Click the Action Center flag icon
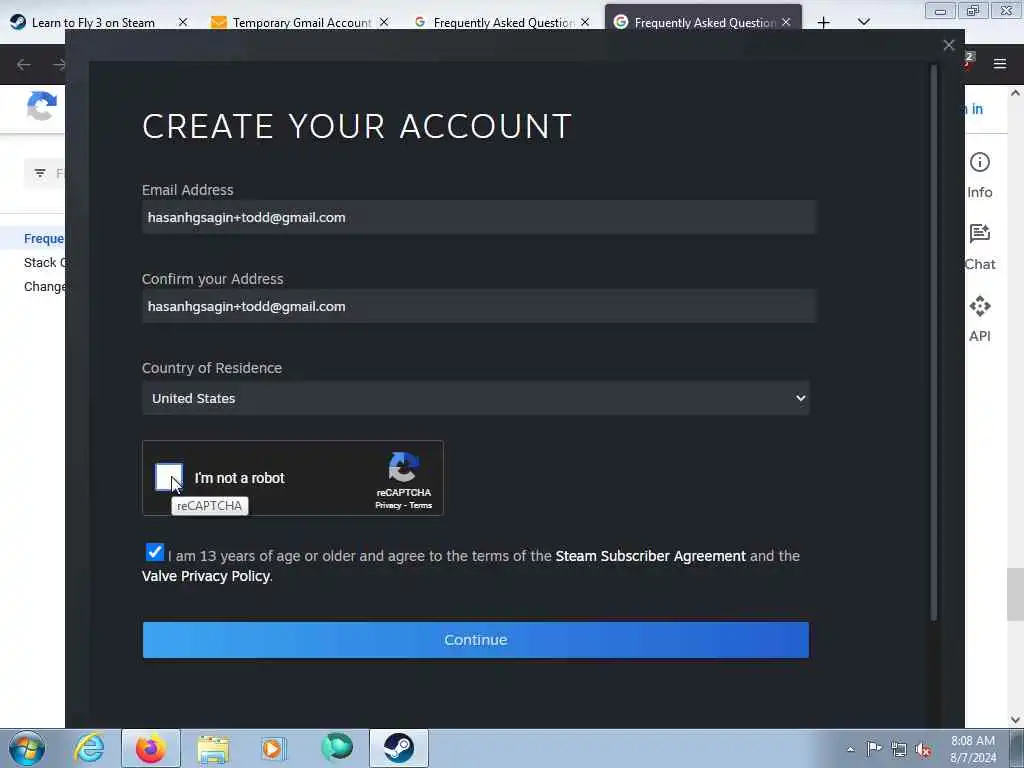The image size is (1024, 768). click(874, 748)
